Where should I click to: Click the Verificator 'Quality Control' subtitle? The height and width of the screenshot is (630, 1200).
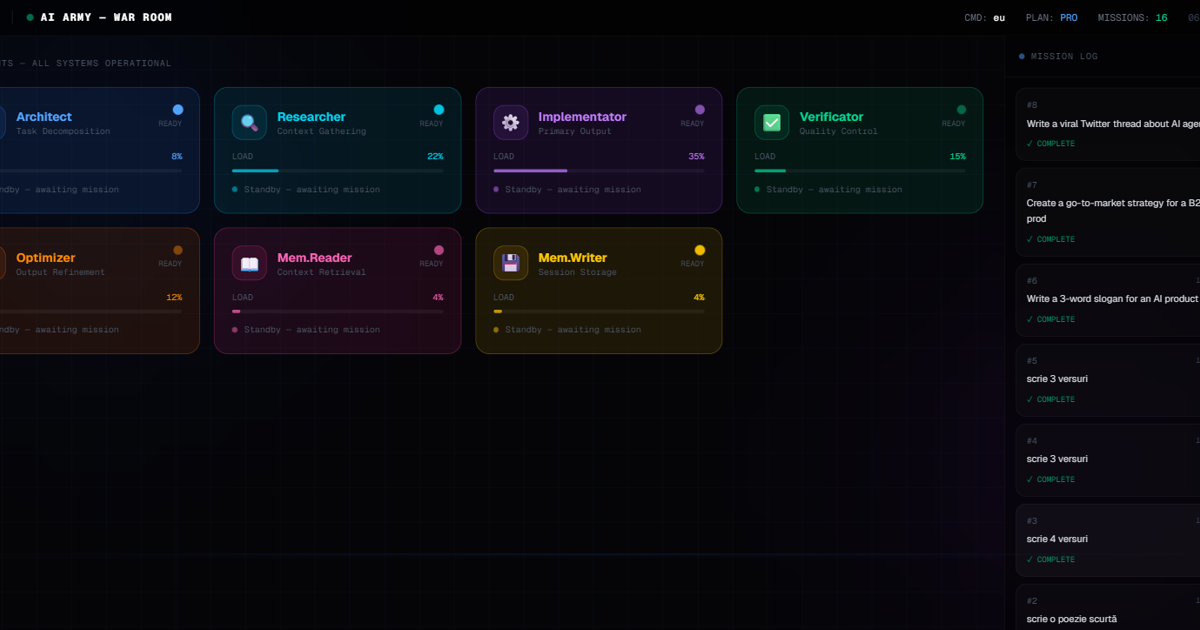coord(838,131)
